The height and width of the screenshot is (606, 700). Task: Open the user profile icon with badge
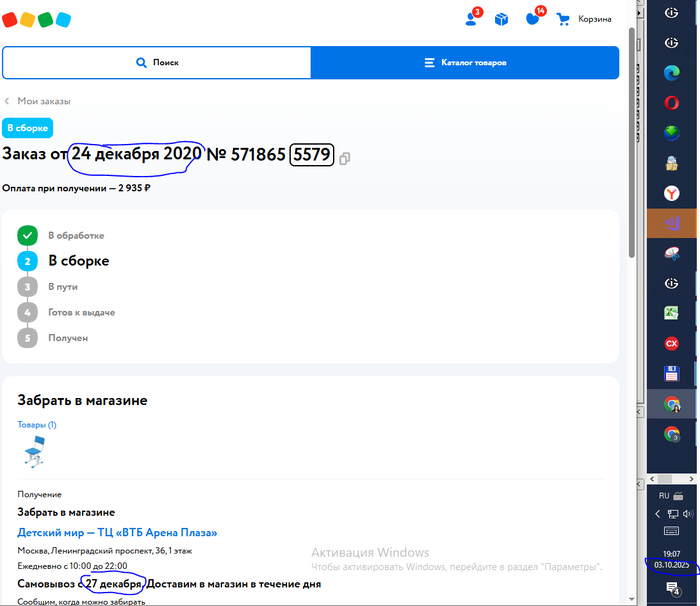pyautogui.click(x=472, y=19)
